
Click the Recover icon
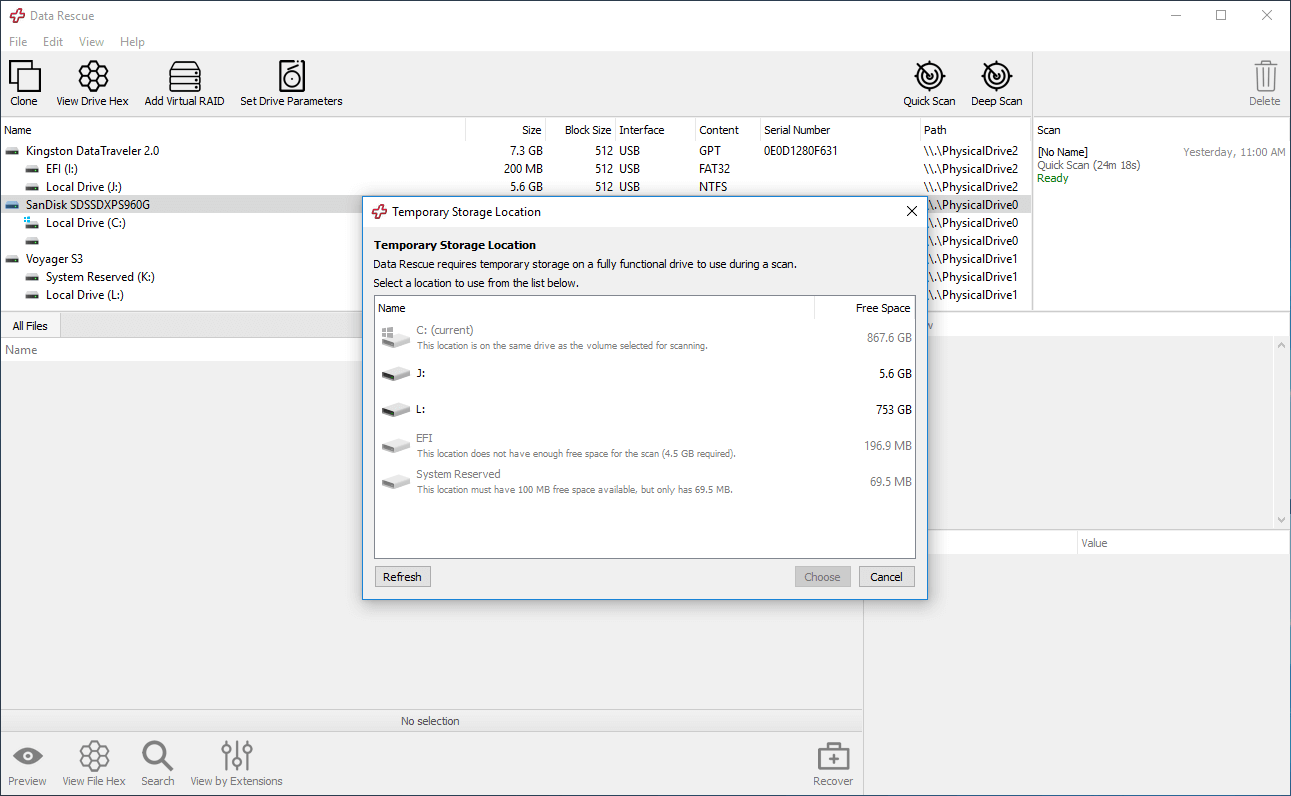tap(833, 757)
